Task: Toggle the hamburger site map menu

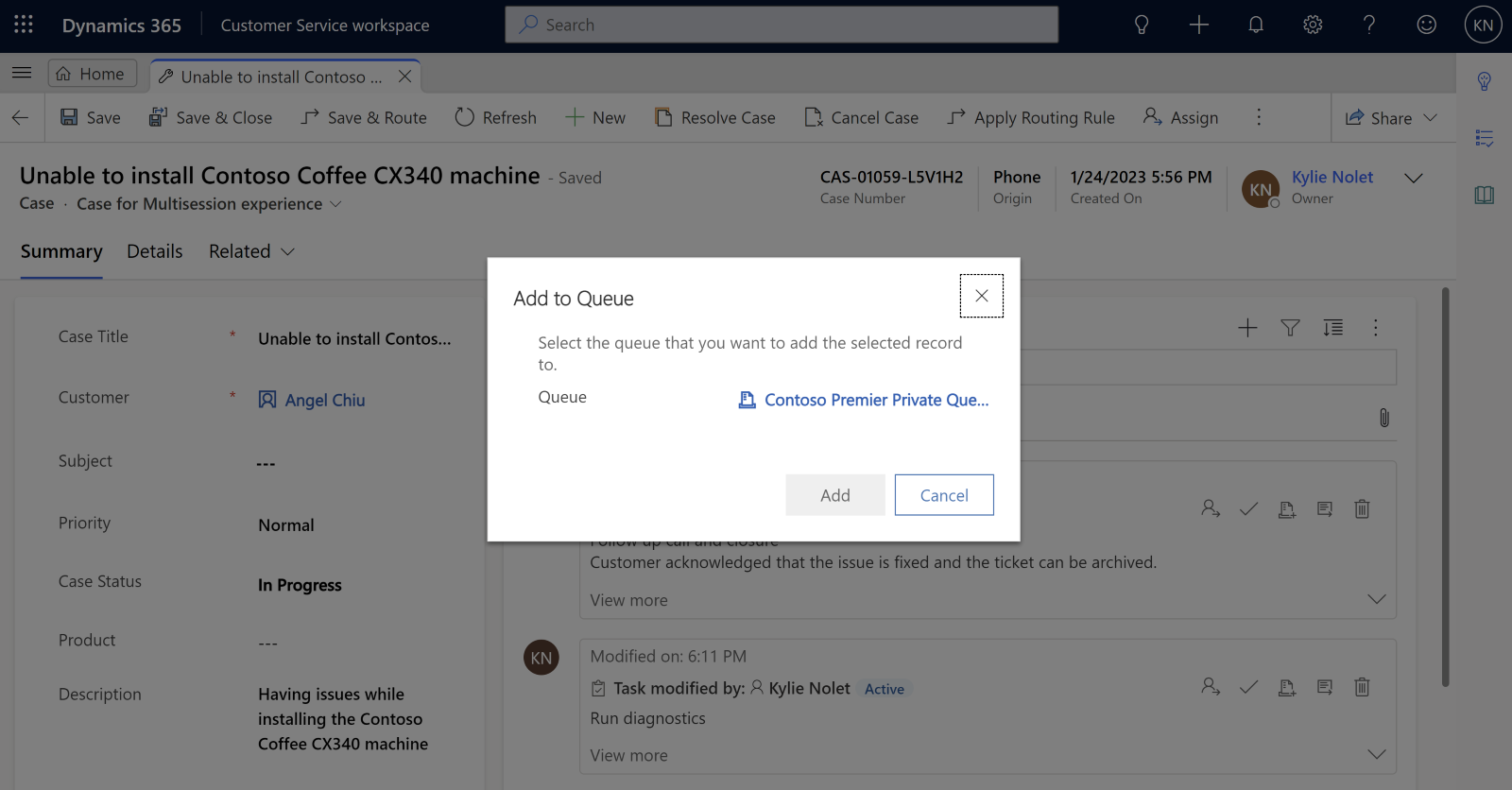Action: click(22, 73)
